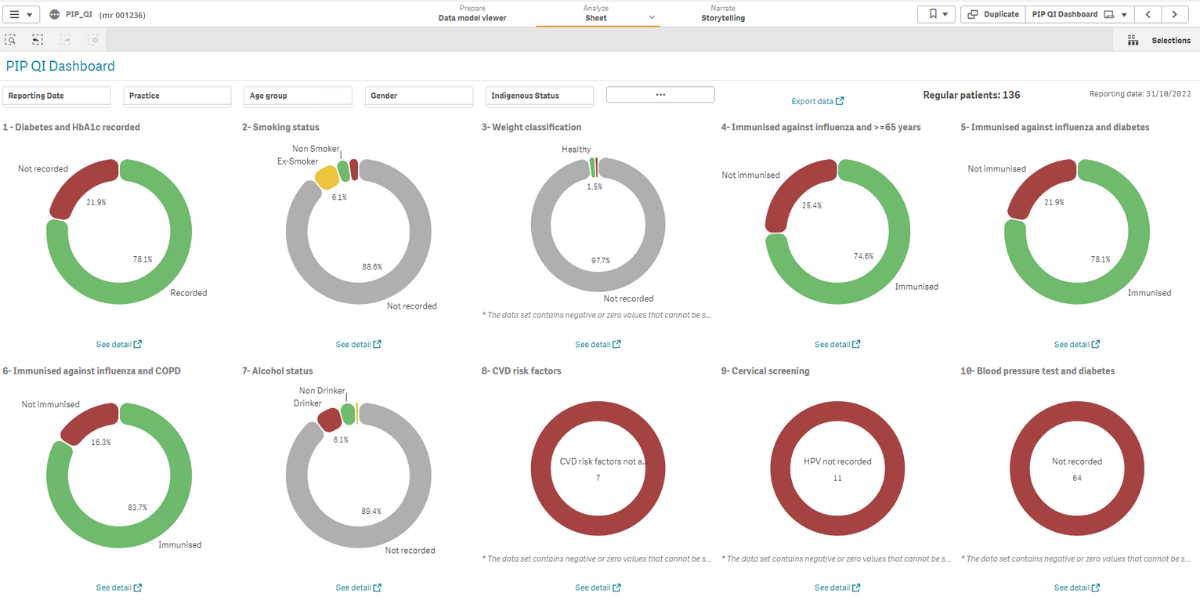Open the bookmarks menu

pyautogui.click(x=936, y=15)
